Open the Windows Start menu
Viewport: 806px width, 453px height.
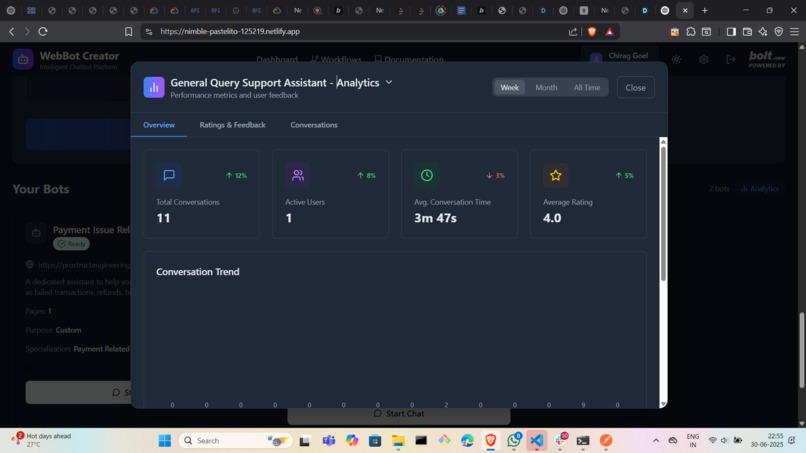(164, 441)
